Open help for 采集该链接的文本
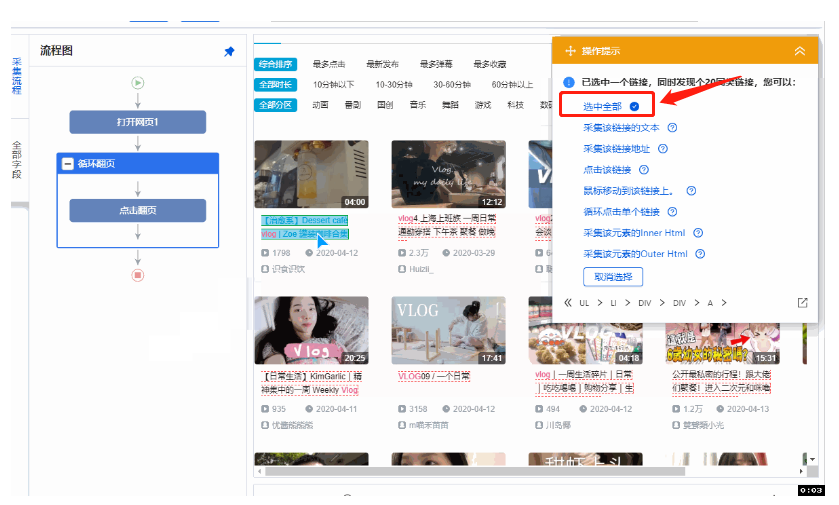 coord(673,128)
